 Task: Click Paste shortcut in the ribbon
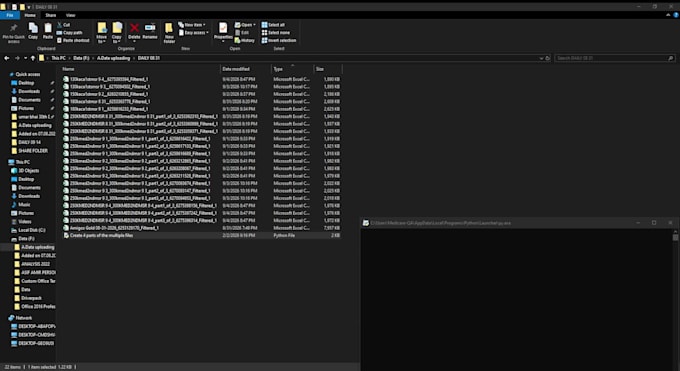point(73,40)
